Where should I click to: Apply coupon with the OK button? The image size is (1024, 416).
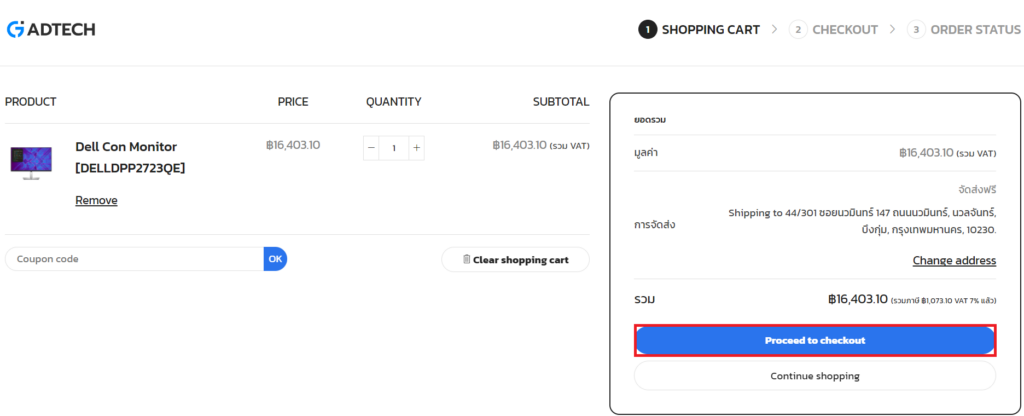(x=275, y=259)
